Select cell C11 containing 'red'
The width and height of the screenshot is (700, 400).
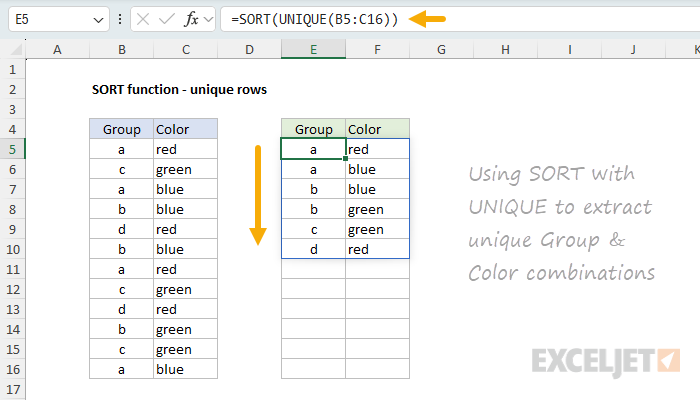pos(186,269)
